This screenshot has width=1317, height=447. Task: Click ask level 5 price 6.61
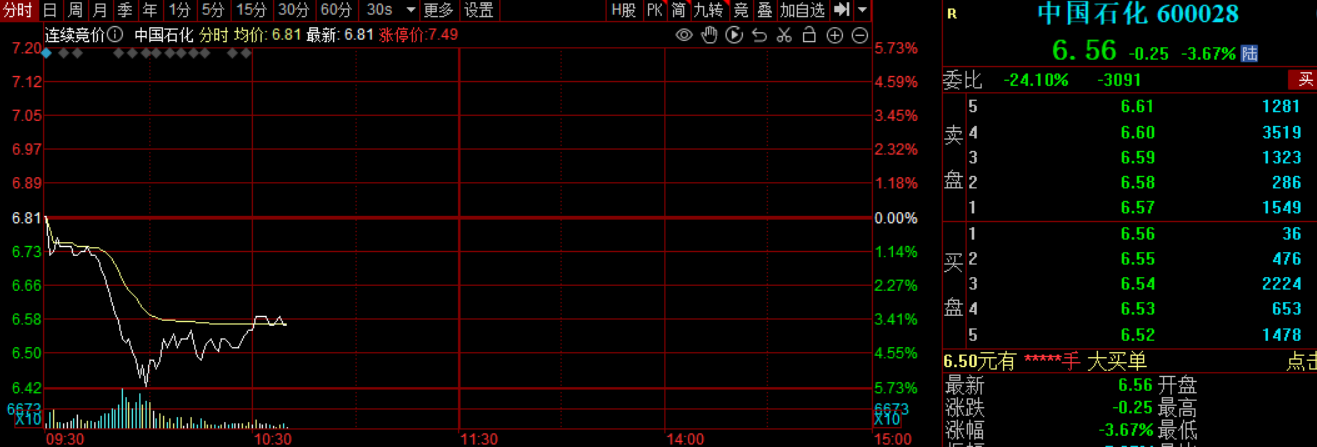click(x=1138, y=106)
